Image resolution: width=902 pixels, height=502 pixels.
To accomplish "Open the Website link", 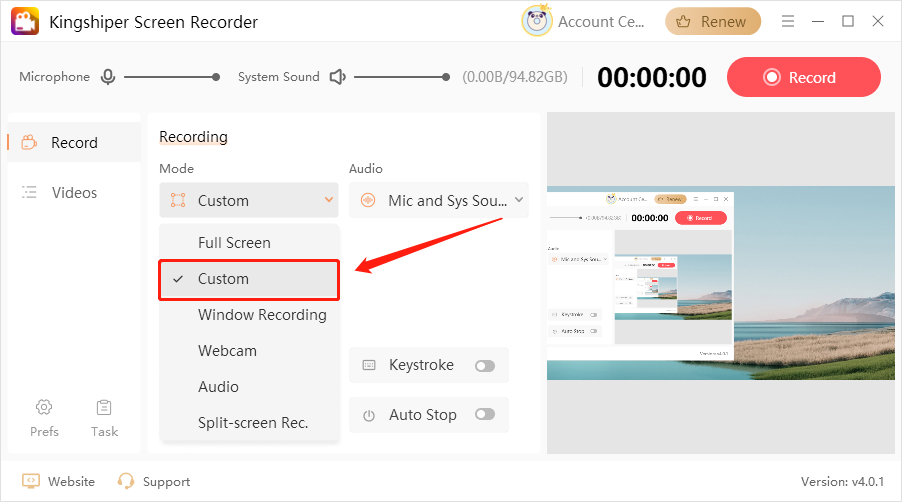I will [x=71, y=481].
